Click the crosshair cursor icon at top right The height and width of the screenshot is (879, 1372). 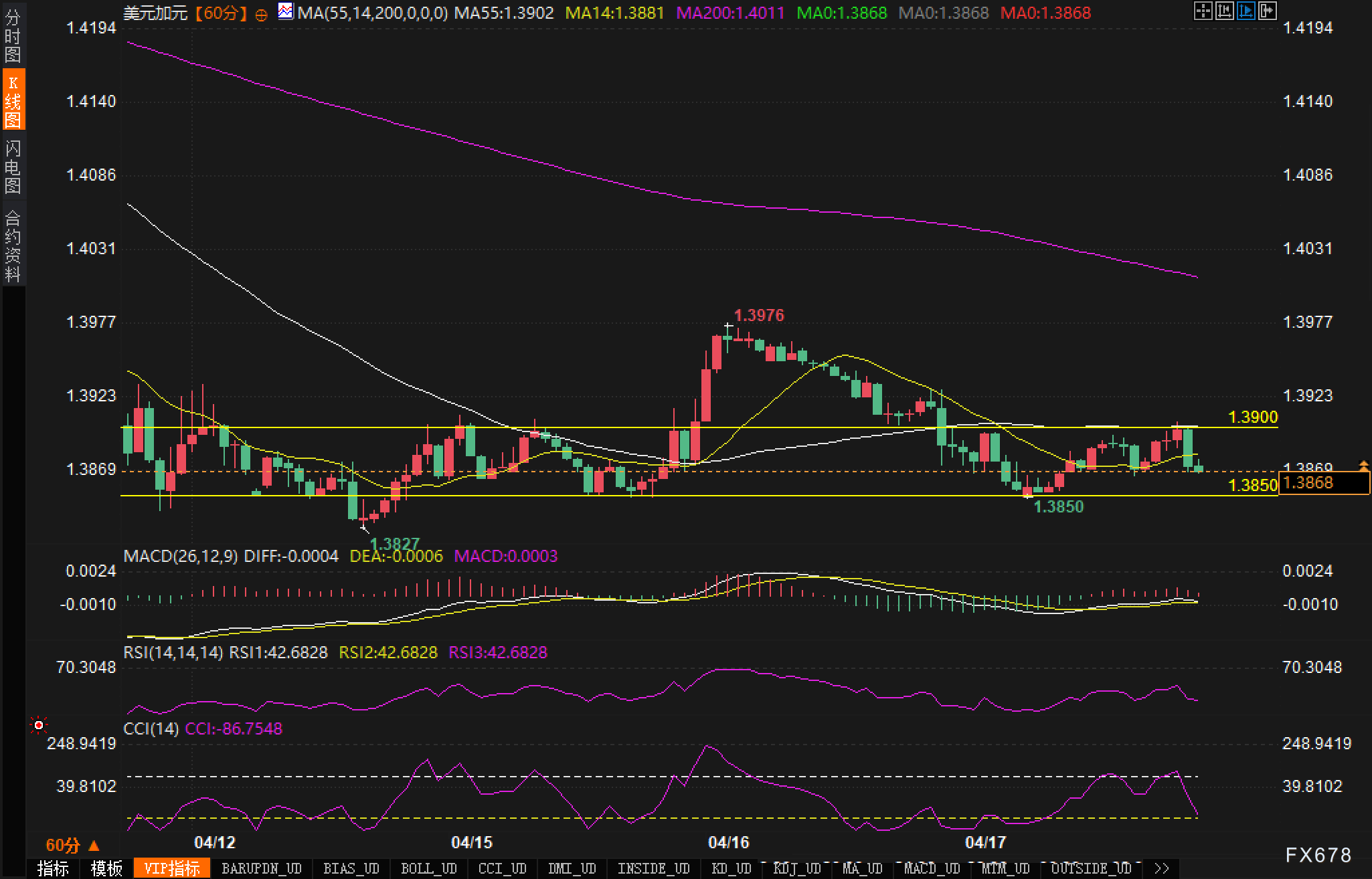[1203, 11]
